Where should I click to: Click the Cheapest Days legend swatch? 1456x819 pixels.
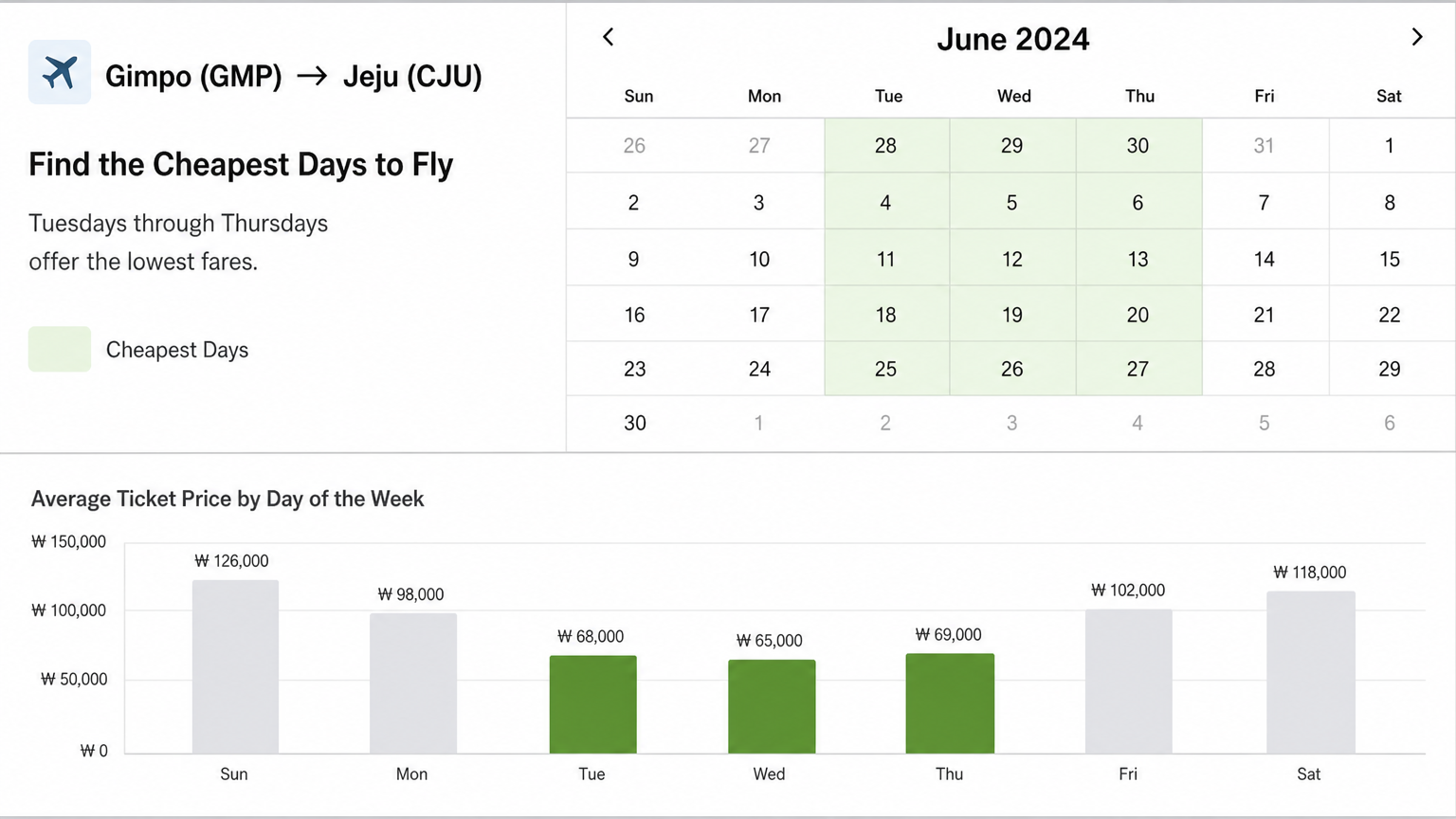point(60,349)
